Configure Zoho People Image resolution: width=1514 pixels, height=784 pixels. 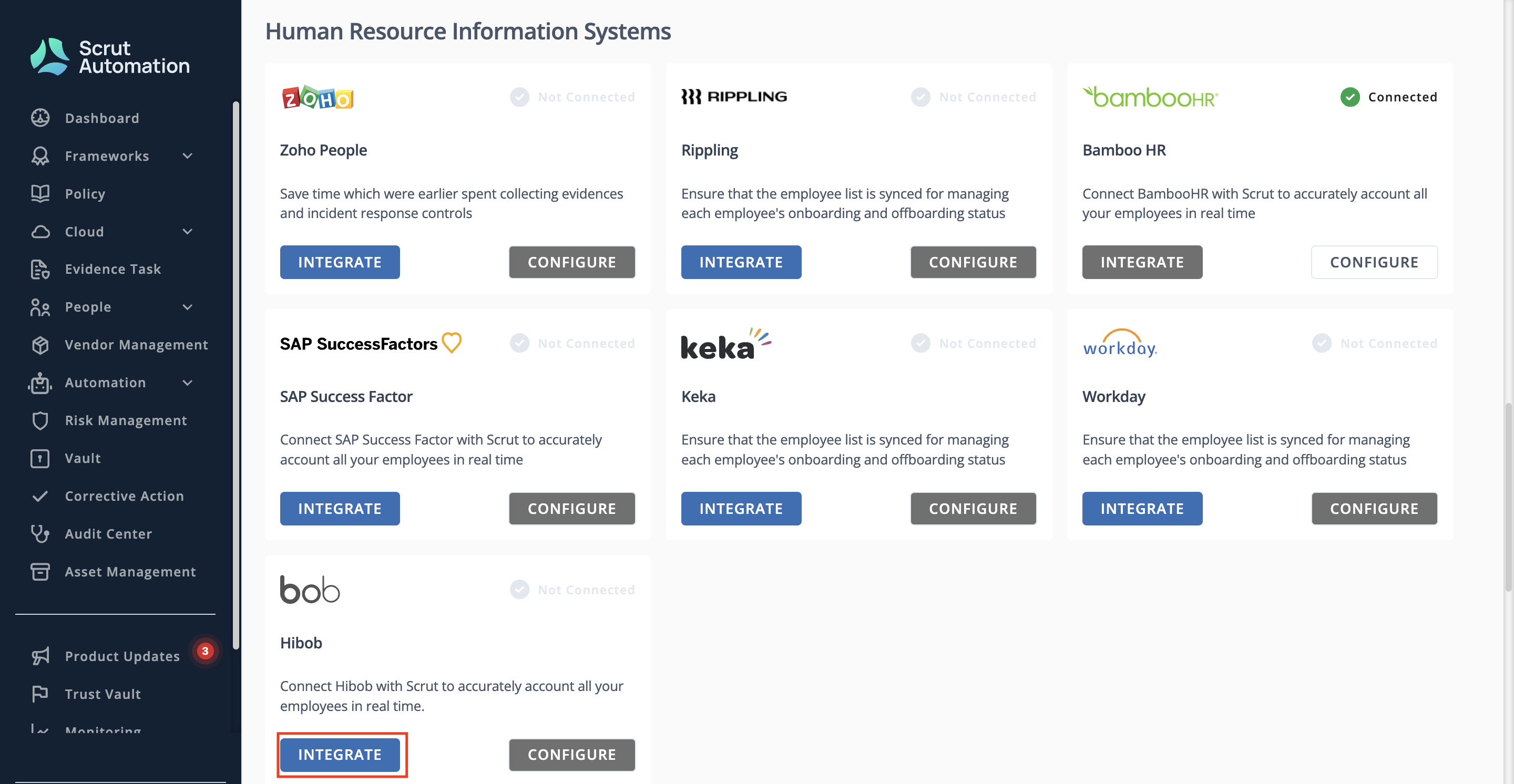point(571,262)
